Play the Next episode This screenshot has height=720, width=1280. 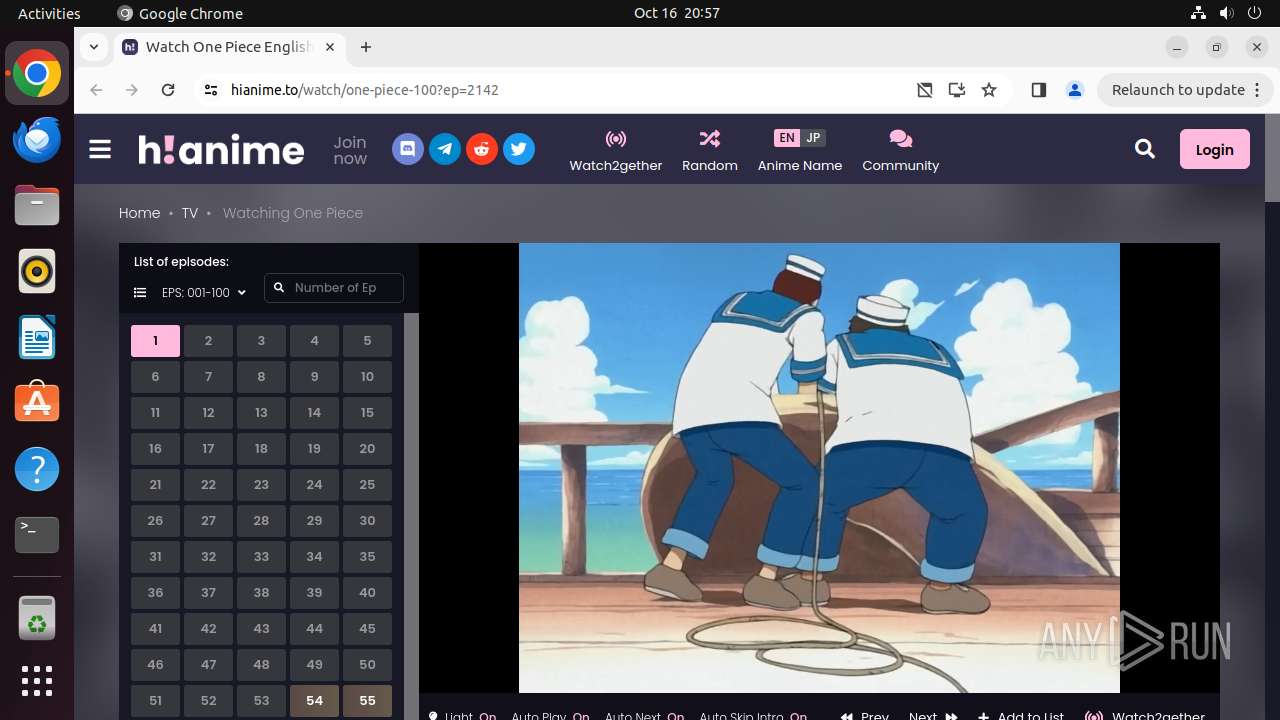click(x=933, y=715)
